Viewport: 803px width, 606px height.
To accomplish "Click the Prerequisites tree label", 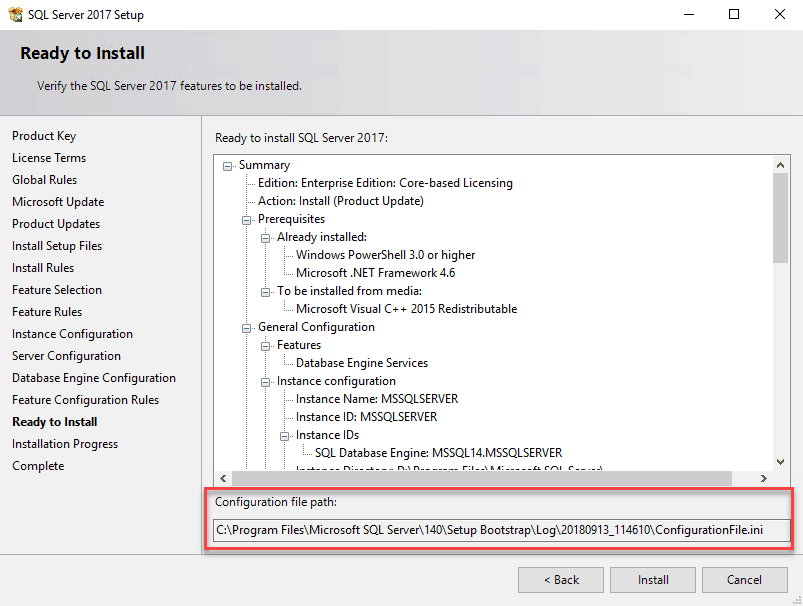I will [x=291, y=219].
